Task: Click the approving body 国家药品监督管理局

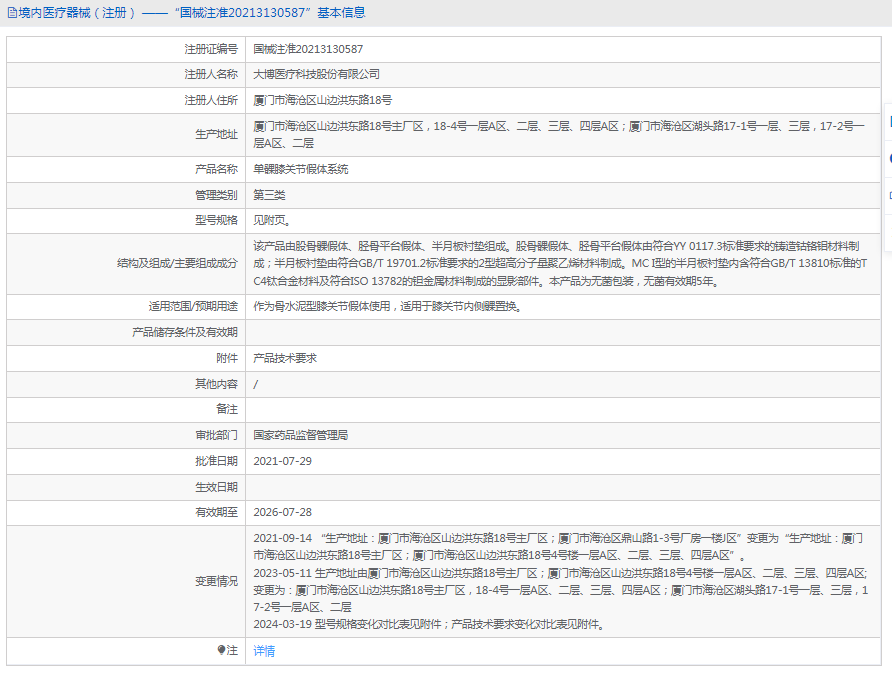Action: [300, 436]
